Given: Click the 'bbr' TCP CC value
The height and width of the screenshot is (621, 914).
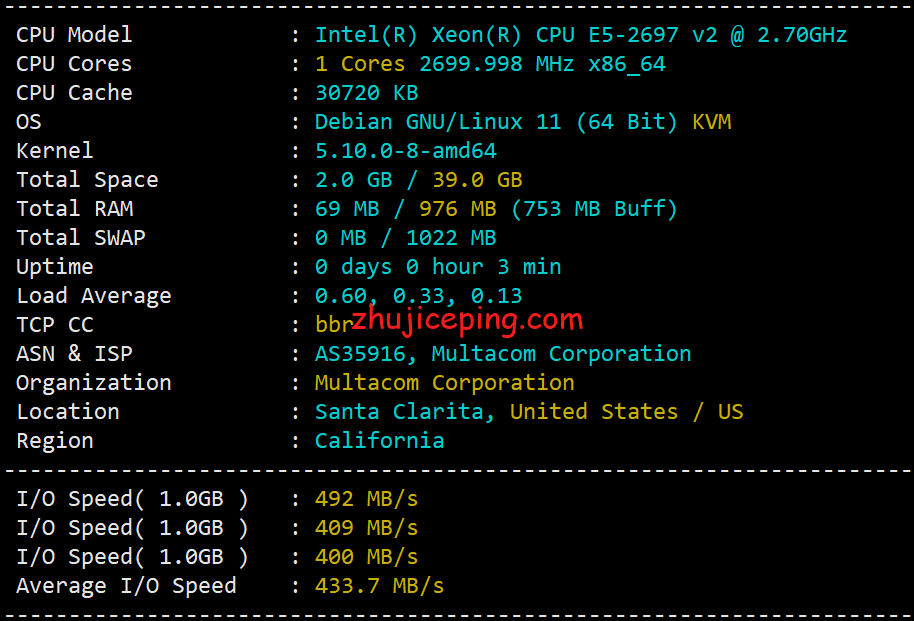Looking at the screenshot, I should (334, 324).
